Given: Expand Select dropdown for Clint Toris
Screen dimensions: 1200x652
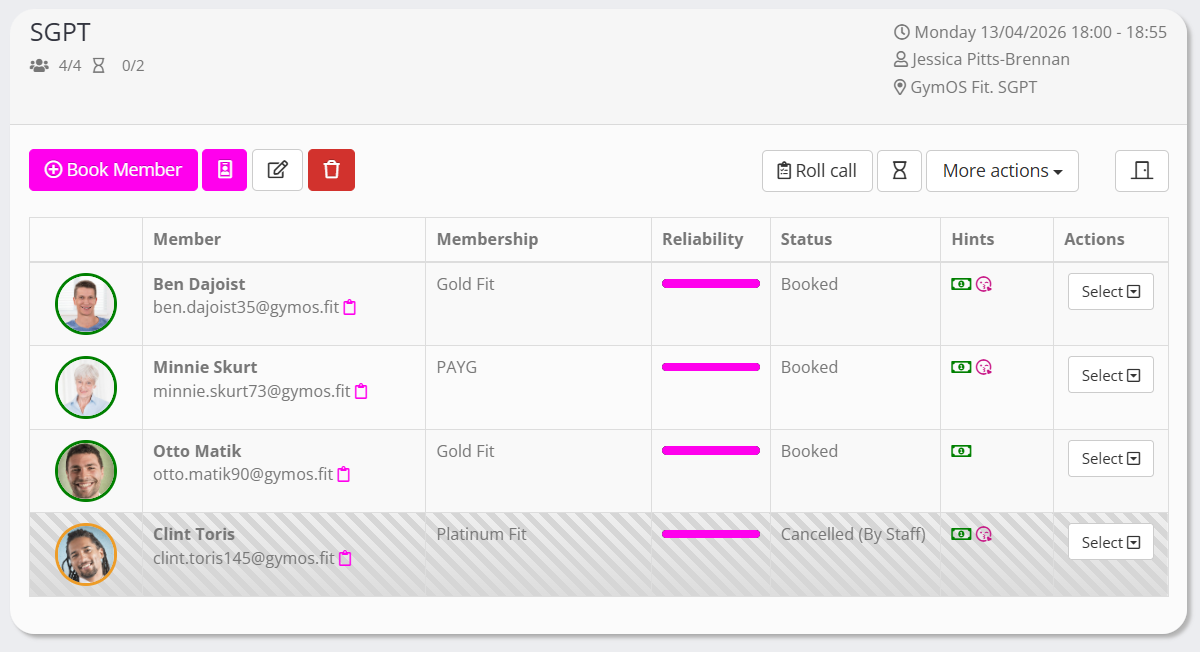Looking at the screenshot, I should [x=1110, y=542].
